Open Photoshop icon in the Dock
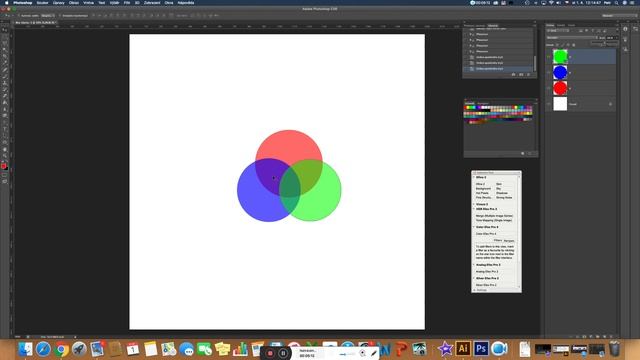The image size is (640, 360). [481, 349]
